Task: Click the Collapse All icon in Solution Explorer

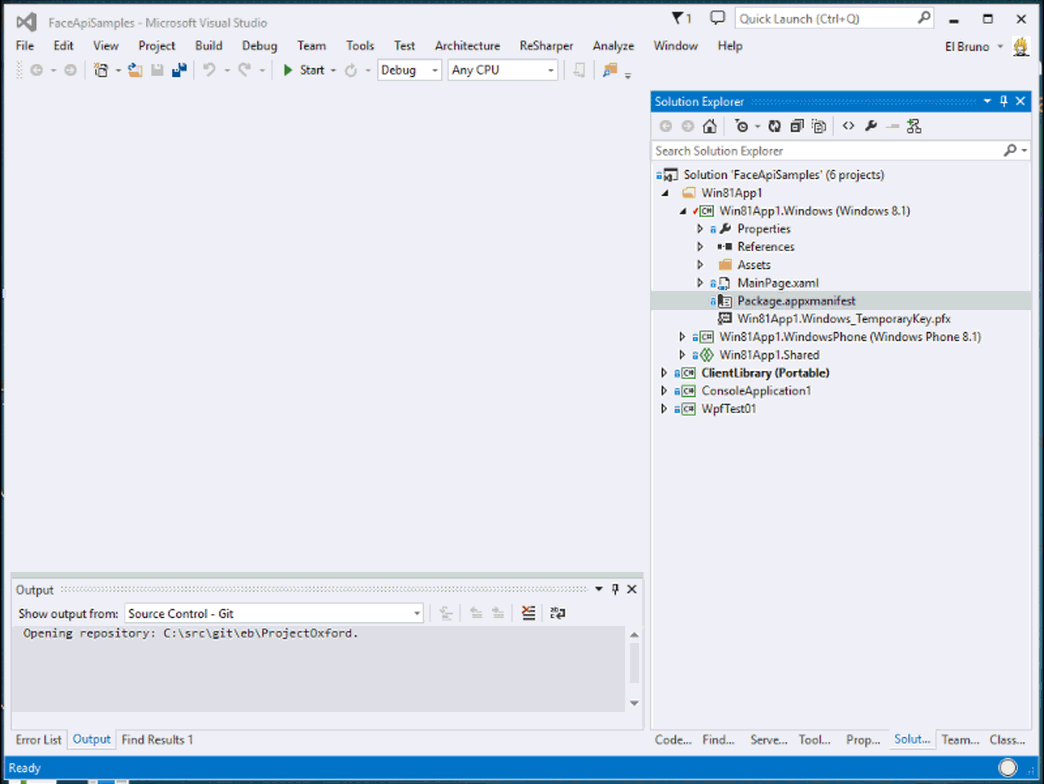Action: 797,126
